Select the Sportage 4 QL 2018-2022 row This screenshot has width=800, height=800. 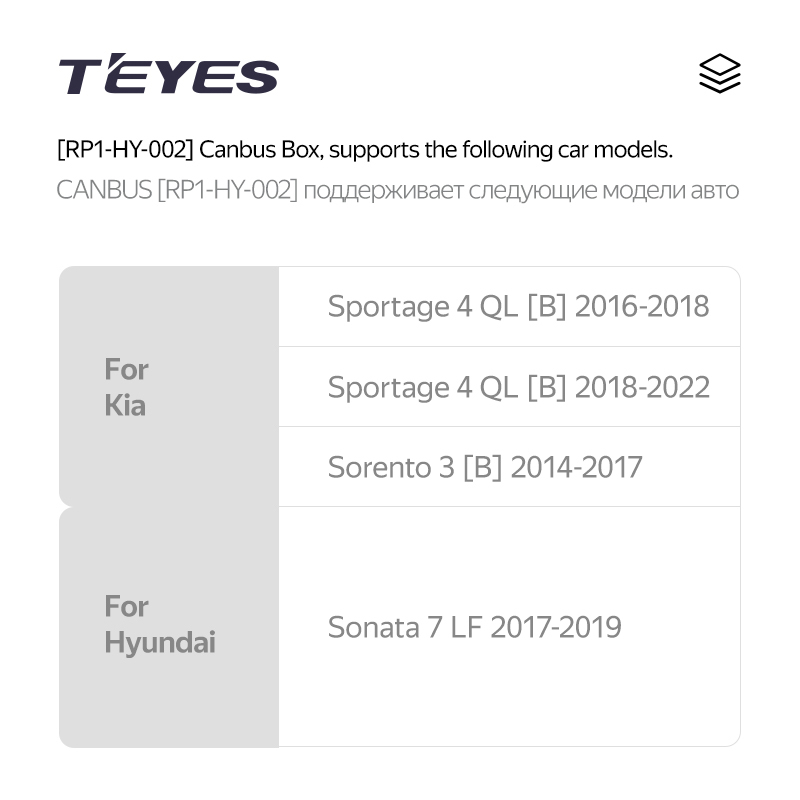[x=509, y=387]
